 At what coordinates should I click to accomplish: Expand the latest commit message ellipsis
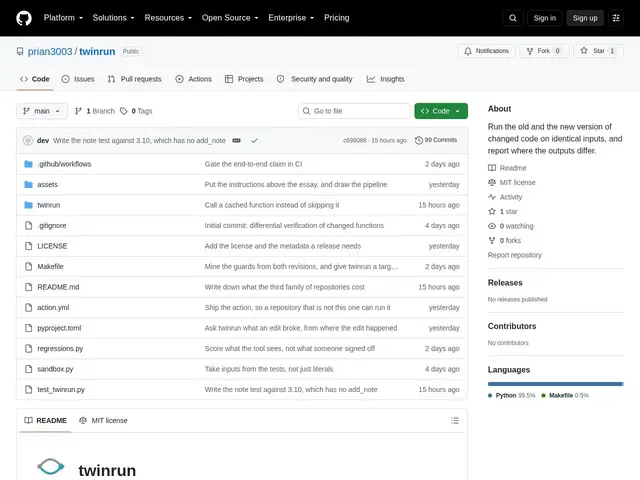(236, 140)
